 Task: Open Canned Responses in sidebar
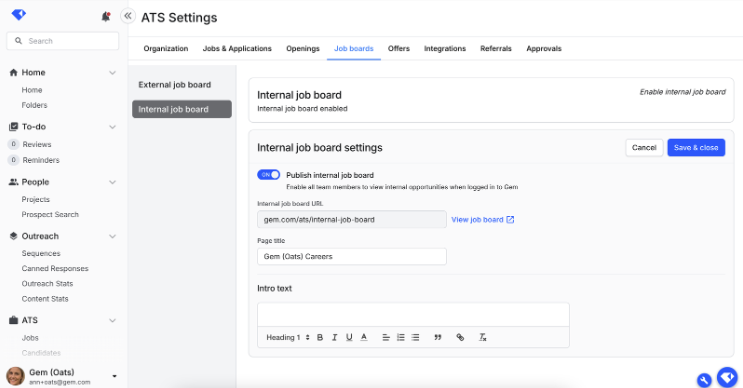55,269
